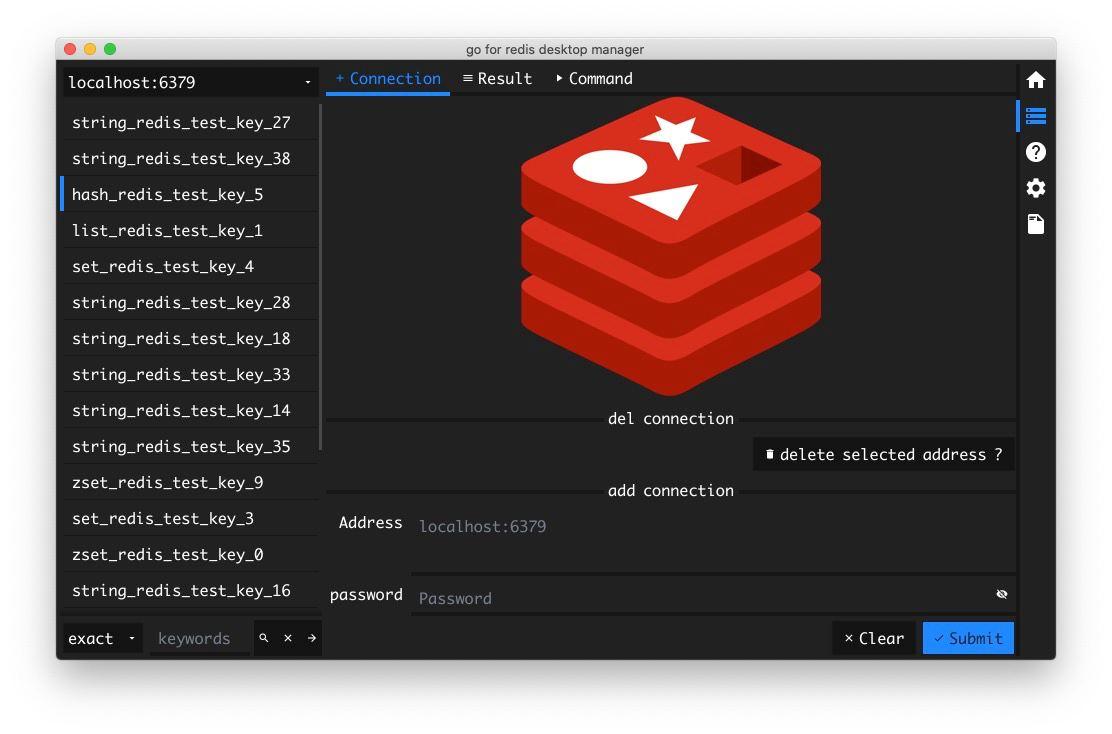Select key set_redis_test_key_3
The height and width of the screenshot is (734, 1112).
pyautogui.click(x=190, y=518)
